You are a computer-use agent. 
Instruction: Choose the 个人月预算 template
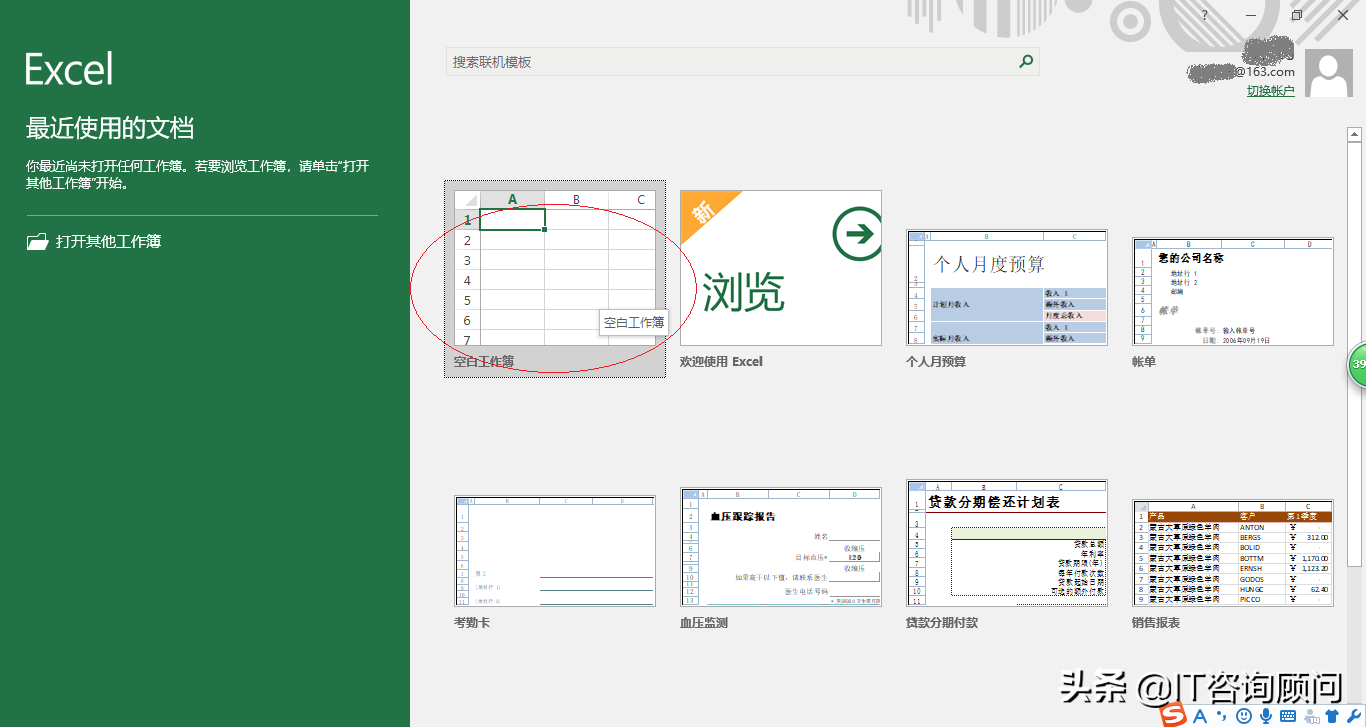tap(1007, 299)
